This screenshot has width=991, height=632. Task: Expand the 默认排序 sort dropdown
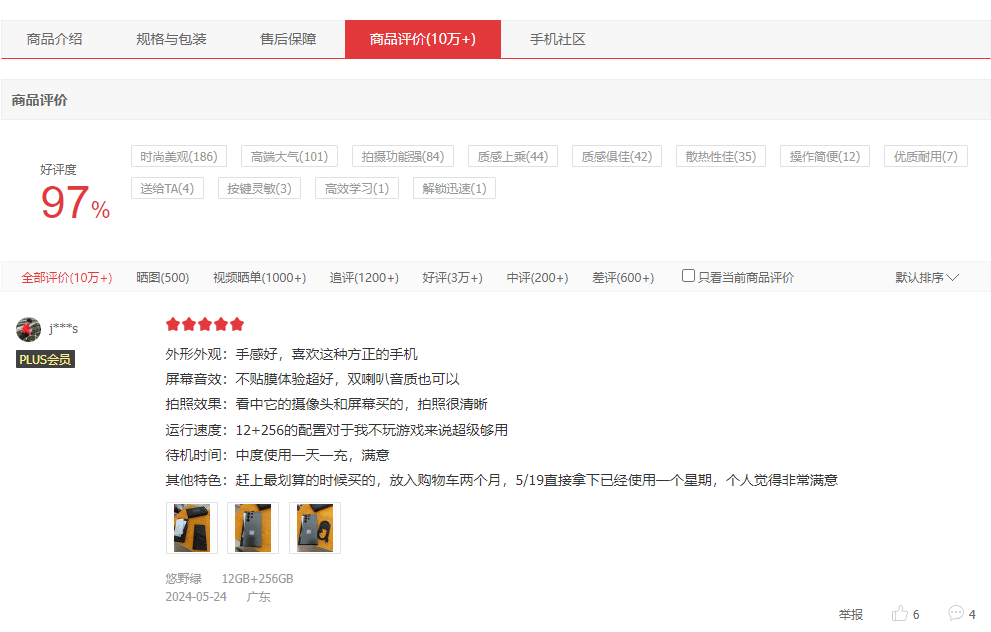[x=927, y=277]
